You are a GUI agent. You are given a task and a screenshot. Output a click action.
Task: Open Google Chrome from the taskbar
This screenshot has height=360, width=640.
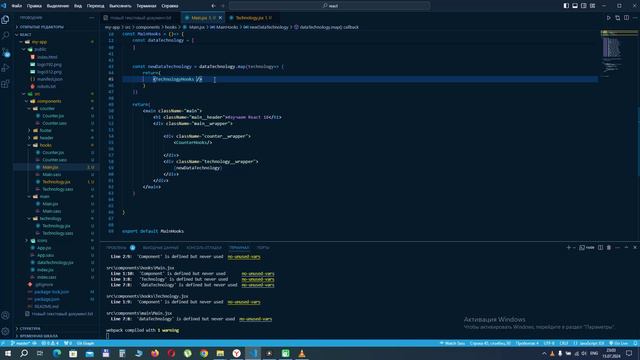click(204, 353)
